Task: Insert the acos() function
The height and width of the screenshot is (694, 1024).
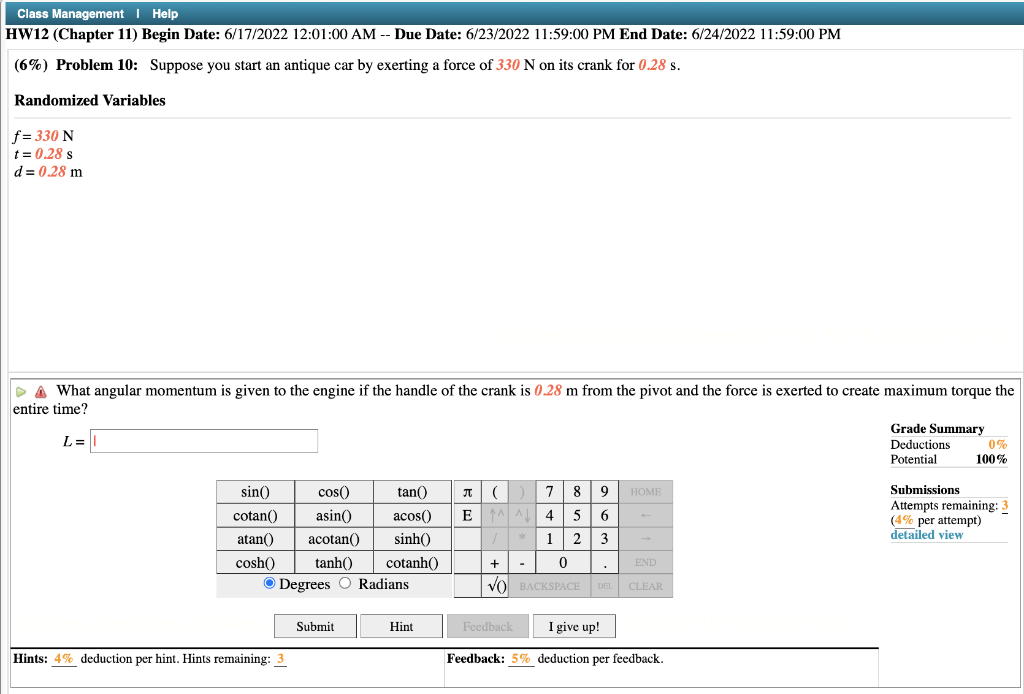Action: click(x=413, y=515)
